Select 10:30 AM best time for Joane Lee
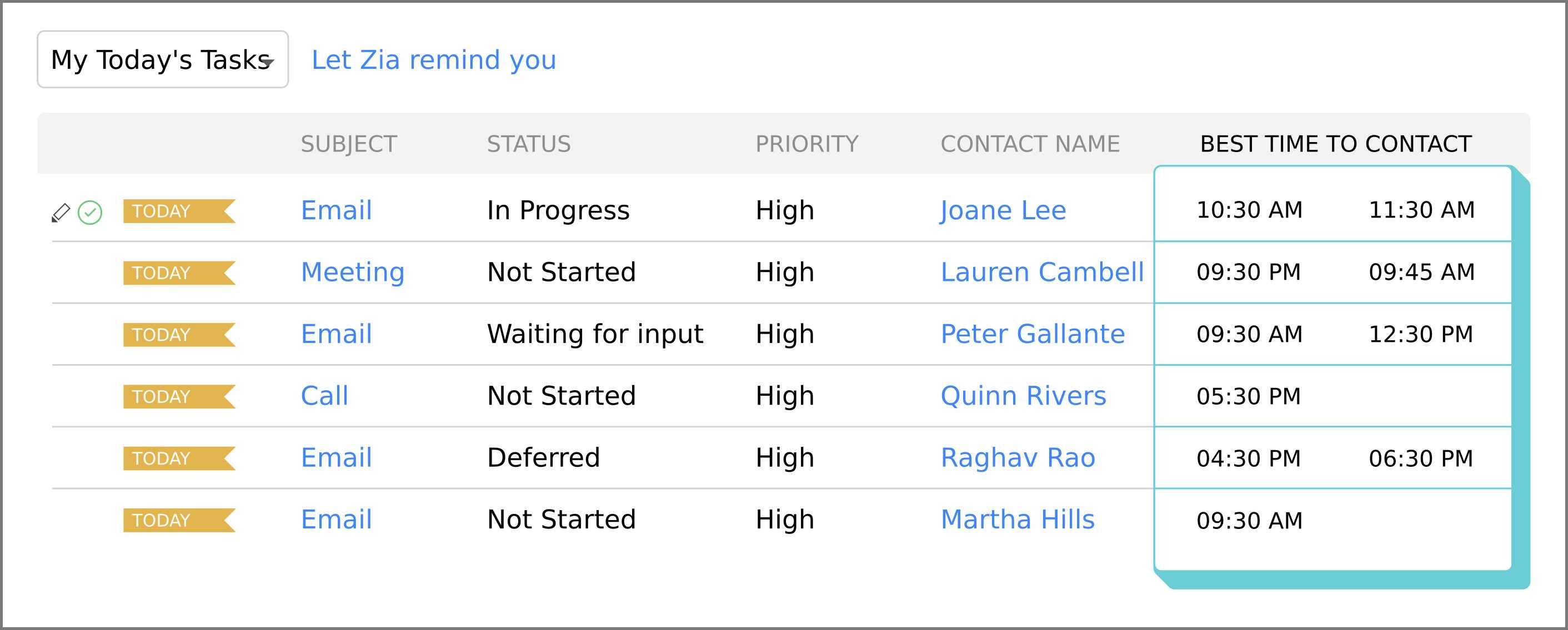Viewport: 1568px width, 630px height. click(1249, 210)
